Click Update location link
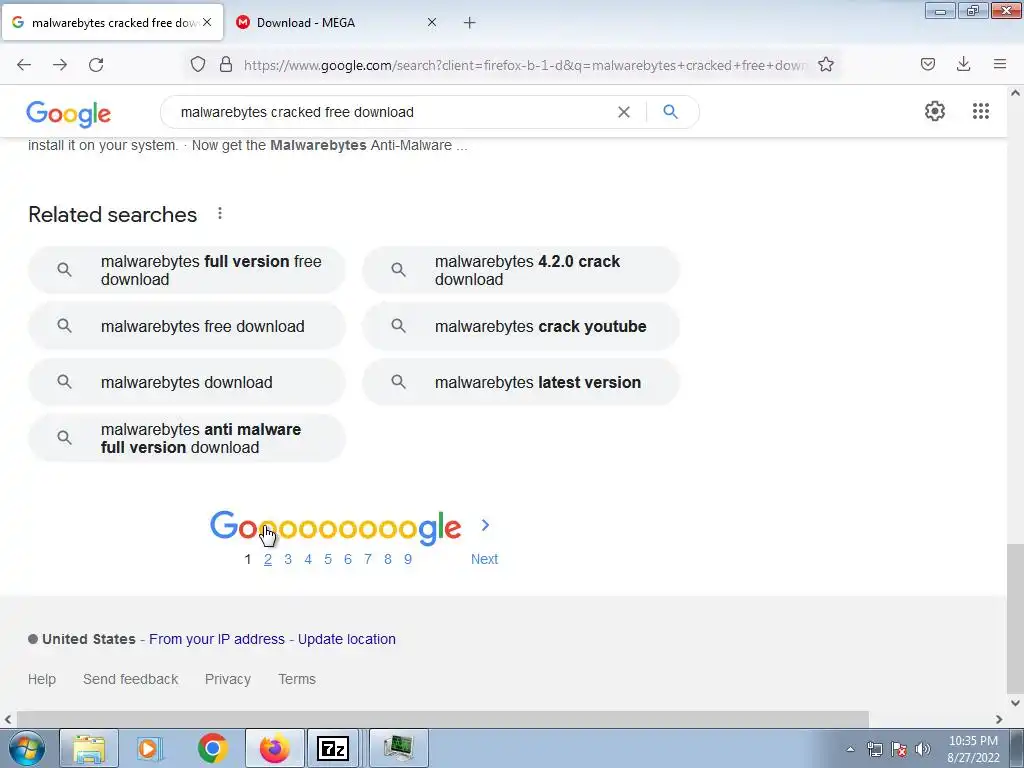This screenshot has height=768, width=1024. (347, 639)
